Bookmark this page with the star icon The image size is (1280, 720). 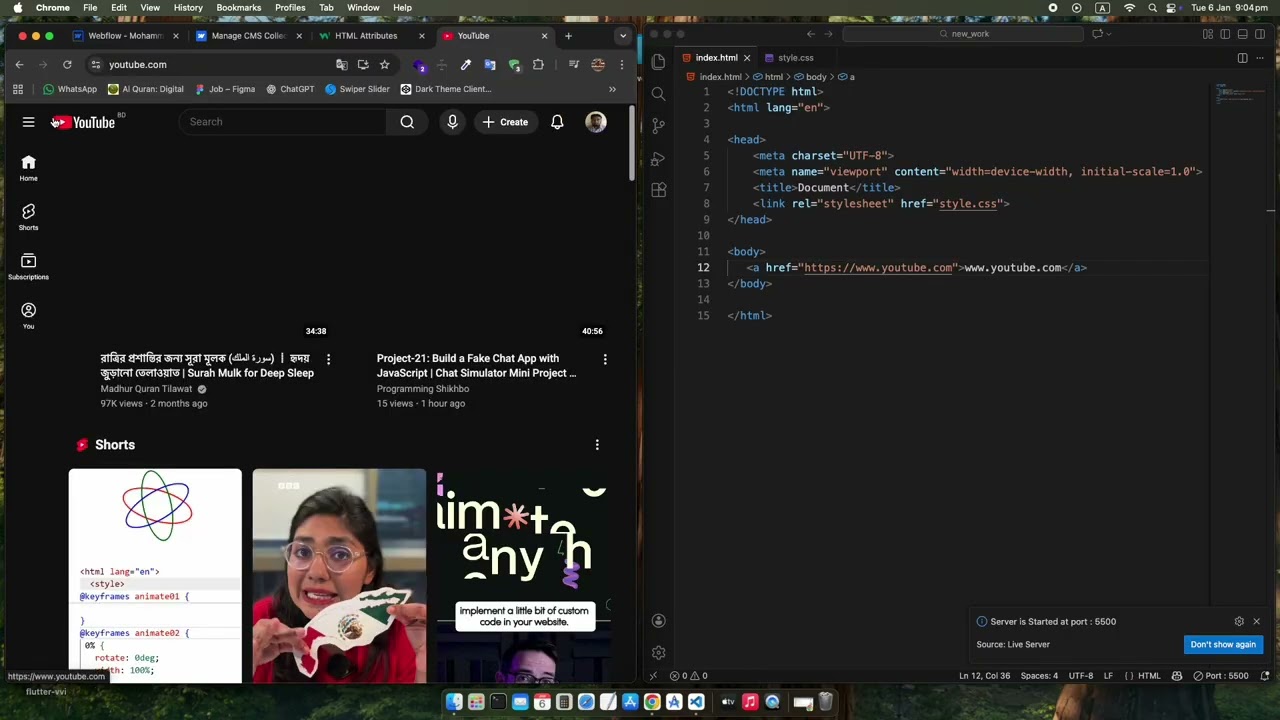tap(384, 65)
